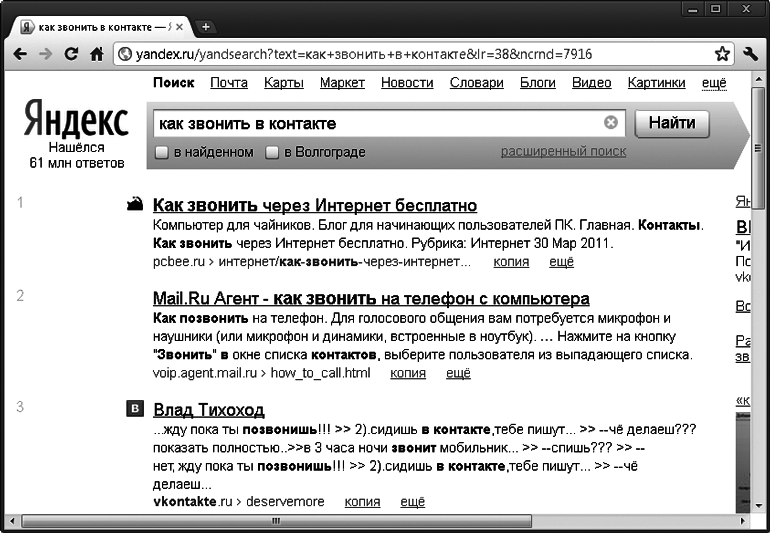Click horizontal scrollbar right arrow

(x=743, y=521)
